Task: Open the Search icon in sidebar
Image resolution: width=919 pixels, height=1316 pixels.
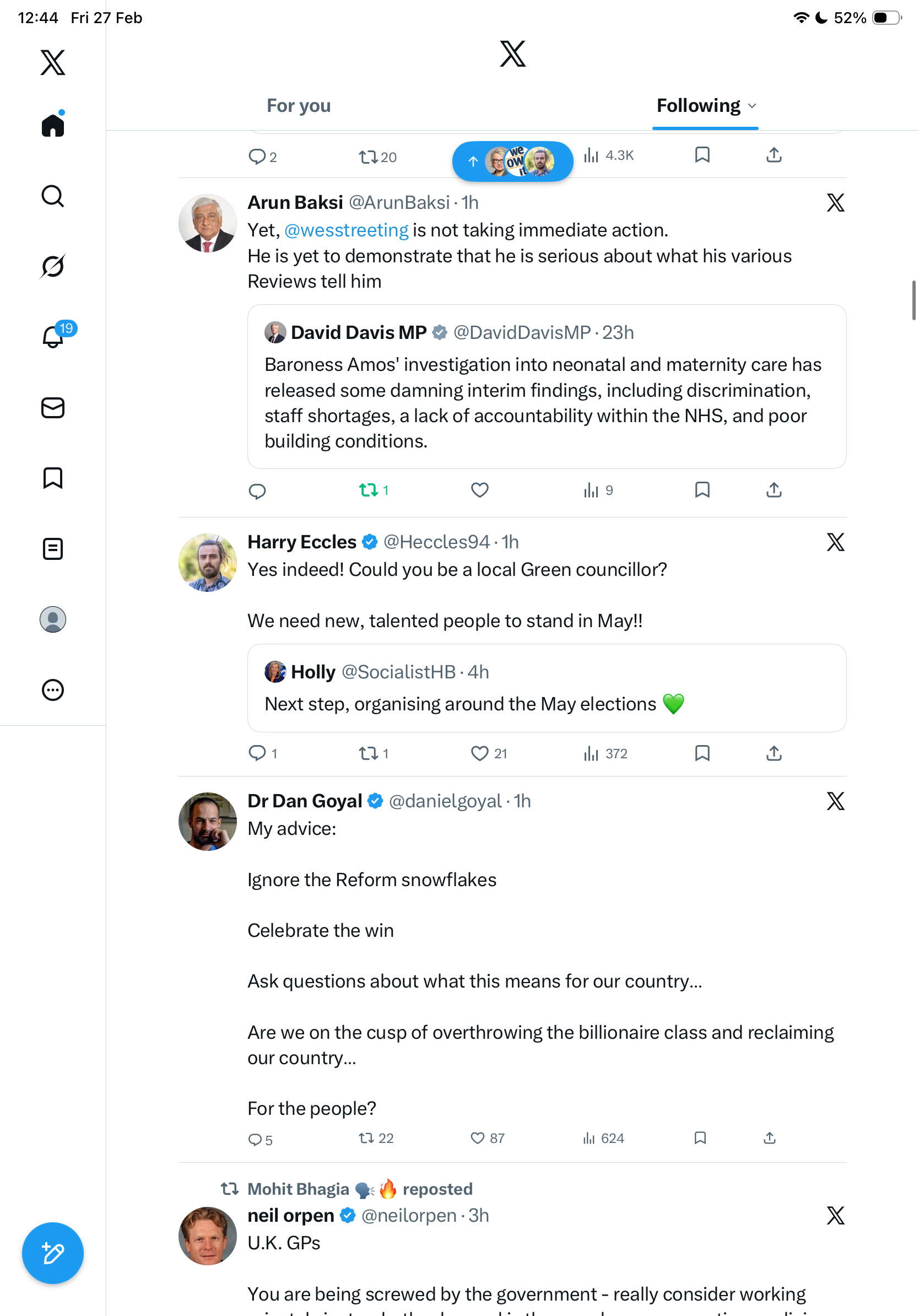Action: tap(53, 196)
